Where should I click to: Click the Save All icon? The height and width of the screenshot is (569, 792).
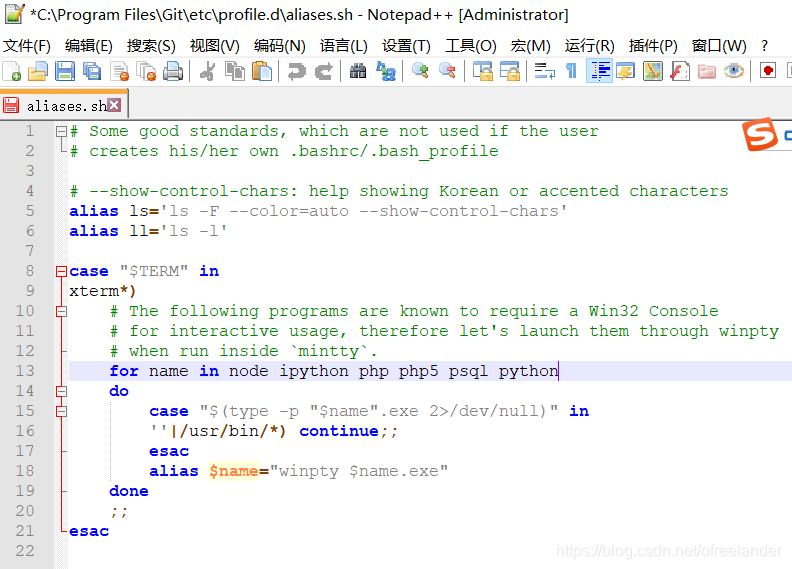pos(92,71)
